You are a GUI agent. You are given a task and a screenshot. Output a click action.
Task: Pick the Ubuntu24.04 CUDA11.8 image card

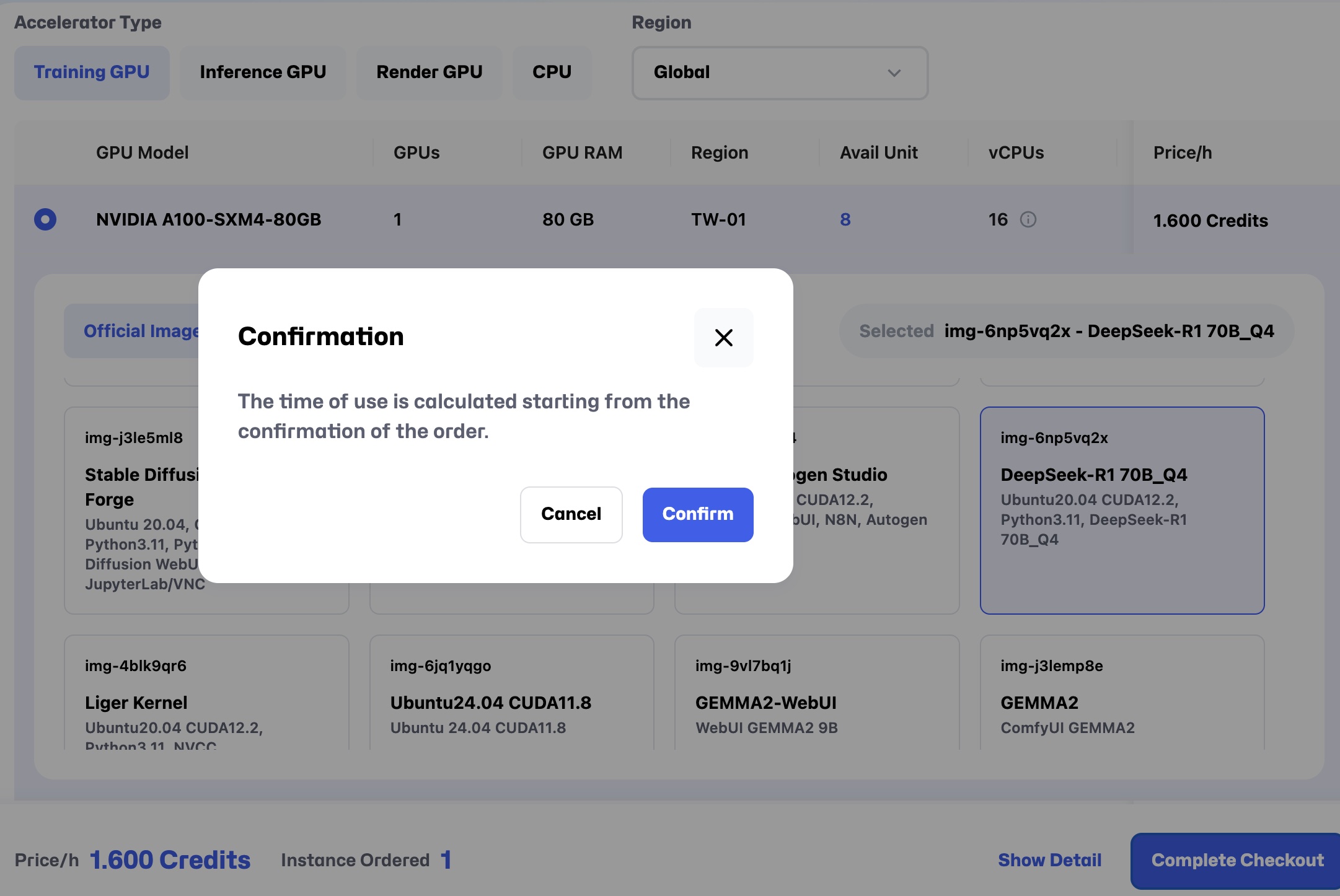click(511, 694)
